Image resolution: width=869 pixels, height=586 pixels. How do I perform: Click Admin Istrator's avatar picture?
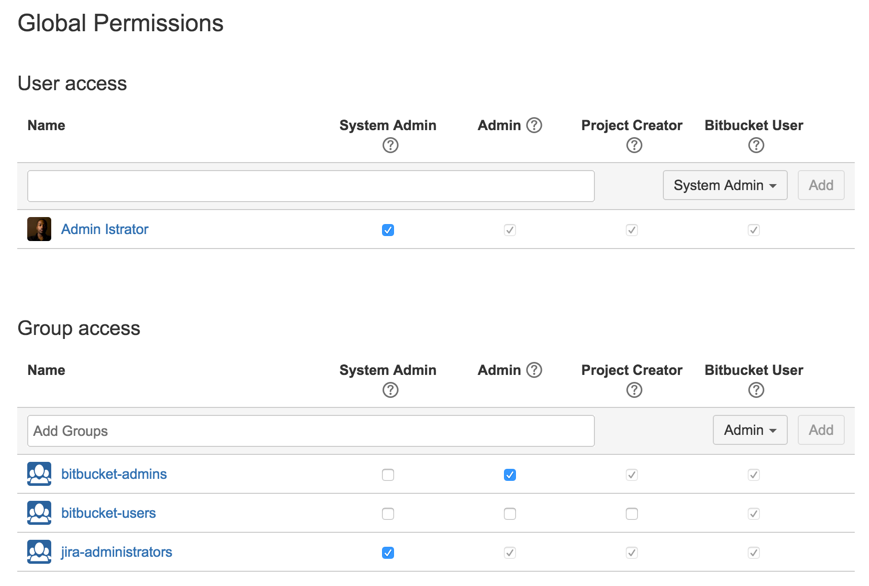tap(39, 229)
